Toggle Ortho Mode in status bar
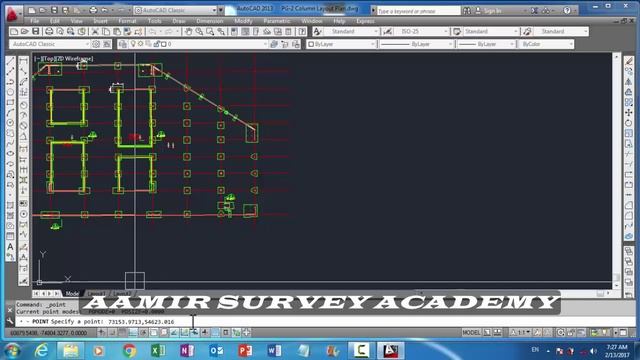The height and width of the screenshot is (360, 640). click(133, 333)
